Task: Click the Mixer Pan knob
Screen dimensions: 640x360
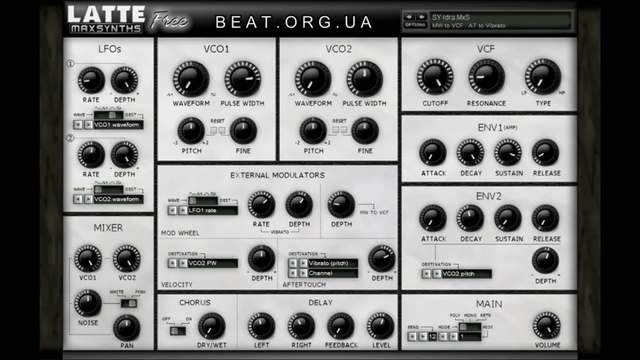Action: 127,328
